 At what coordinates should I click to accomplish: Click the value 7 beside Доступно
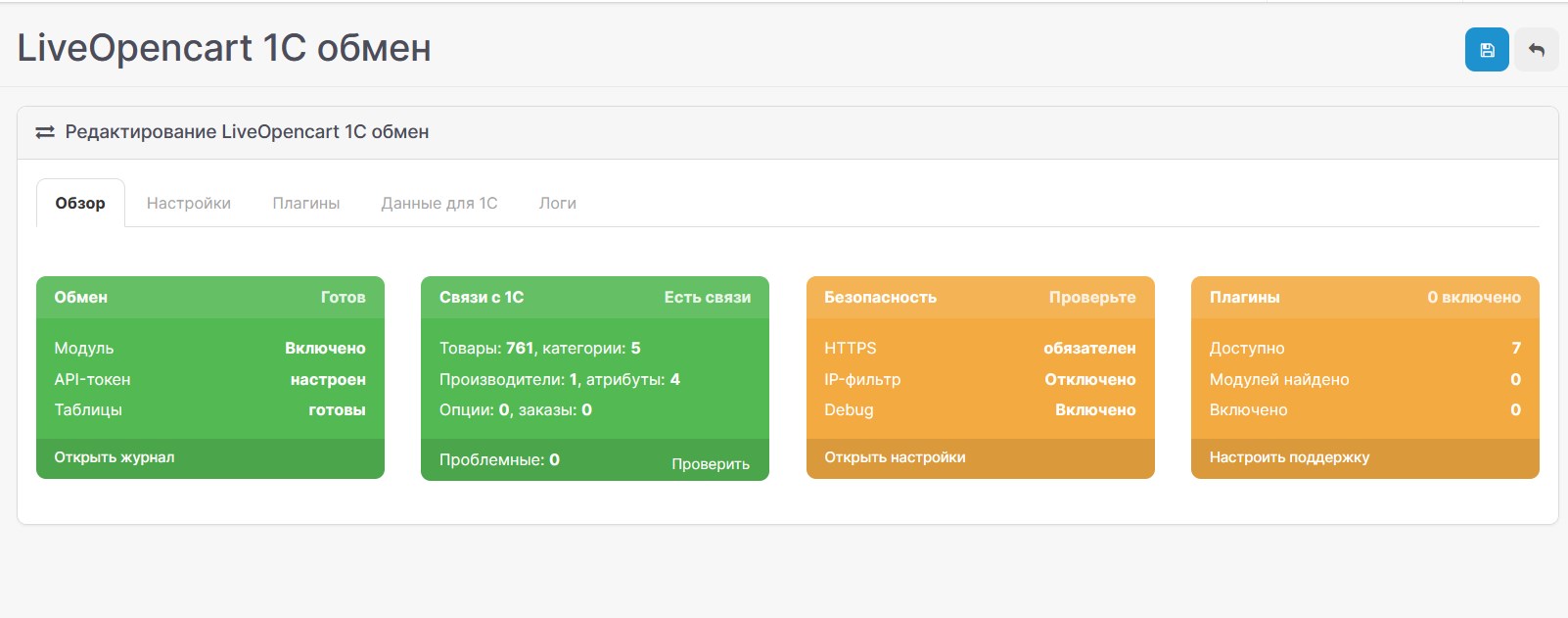pyautogui.click(x=1516, y=349)
